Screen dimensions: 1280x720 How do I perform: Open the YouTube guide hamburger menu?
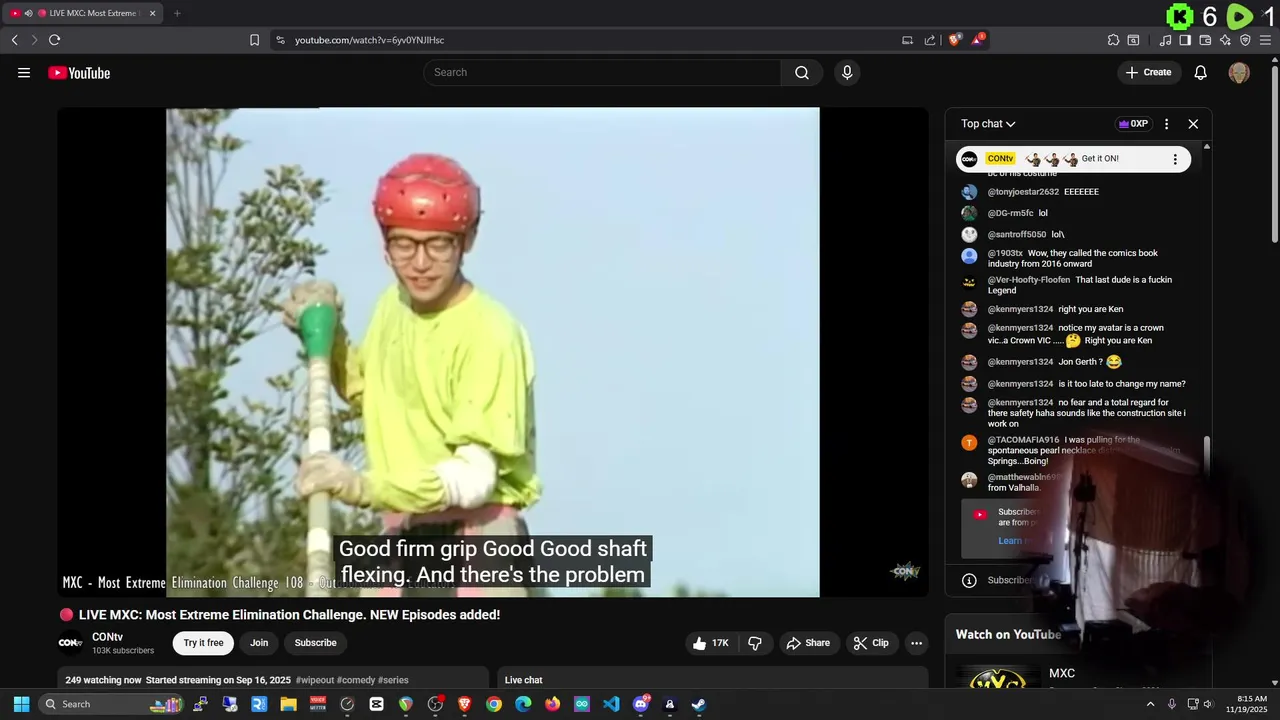24,72
